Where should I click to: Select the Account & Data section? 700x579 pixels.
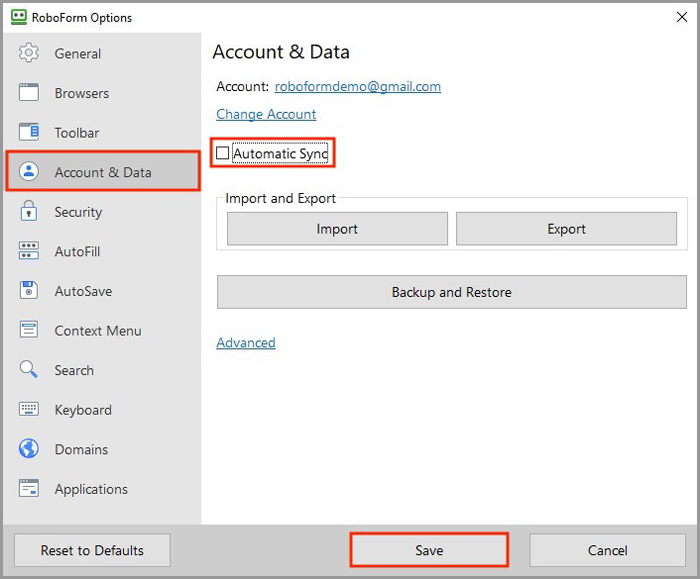[x=103, y=171]
